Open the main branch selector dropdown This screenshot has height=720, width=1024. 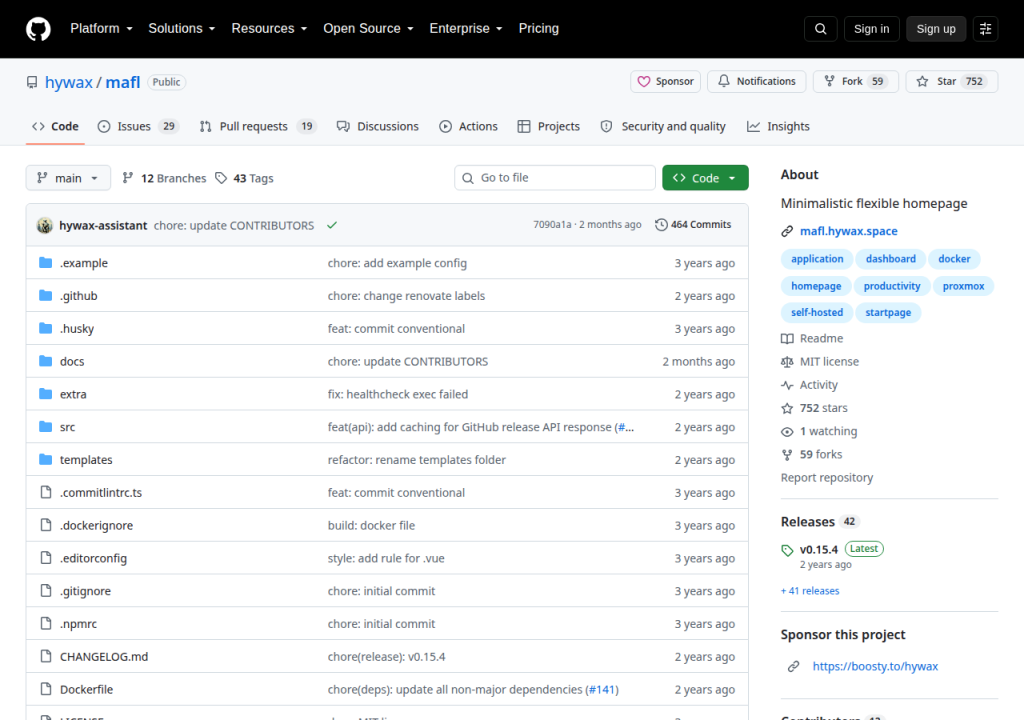tap(68, 178)
